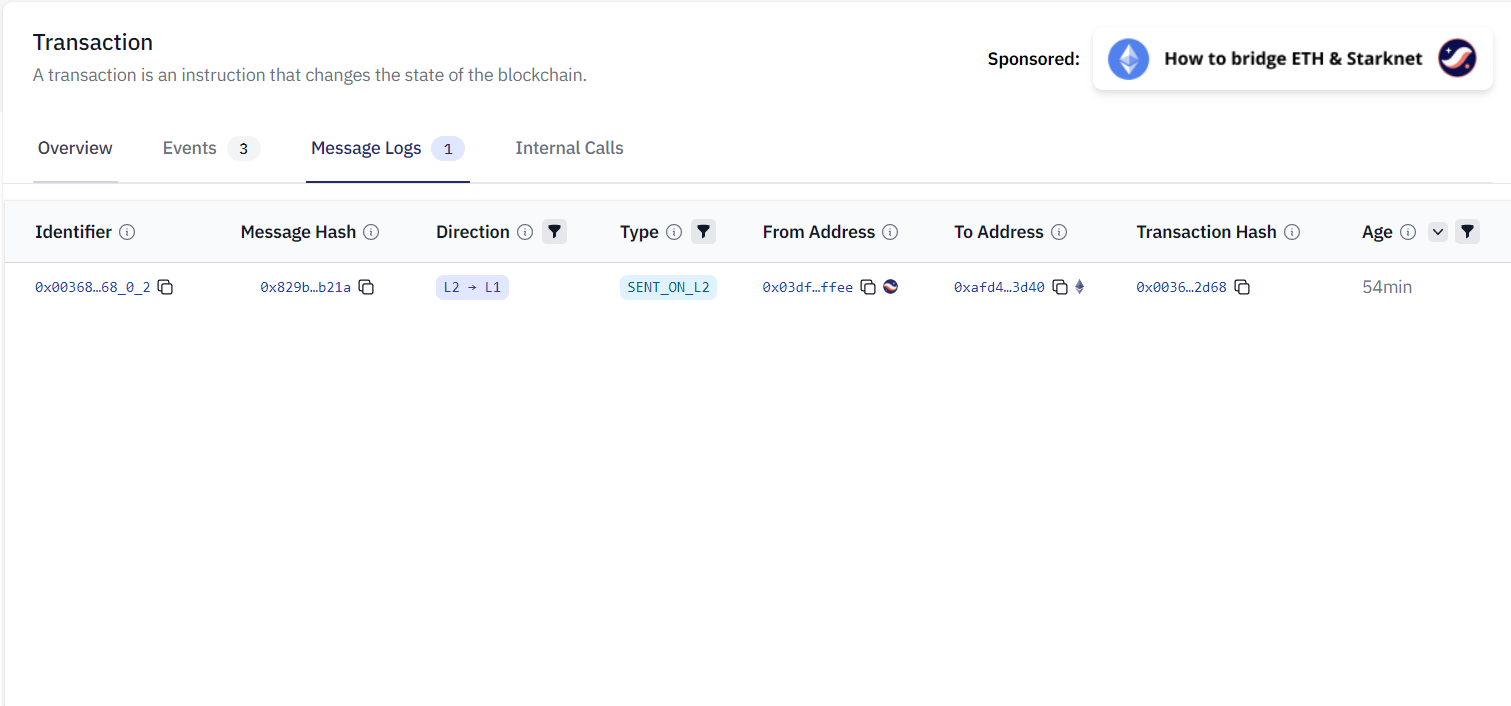Open the Age column filter

[1467, 232]
